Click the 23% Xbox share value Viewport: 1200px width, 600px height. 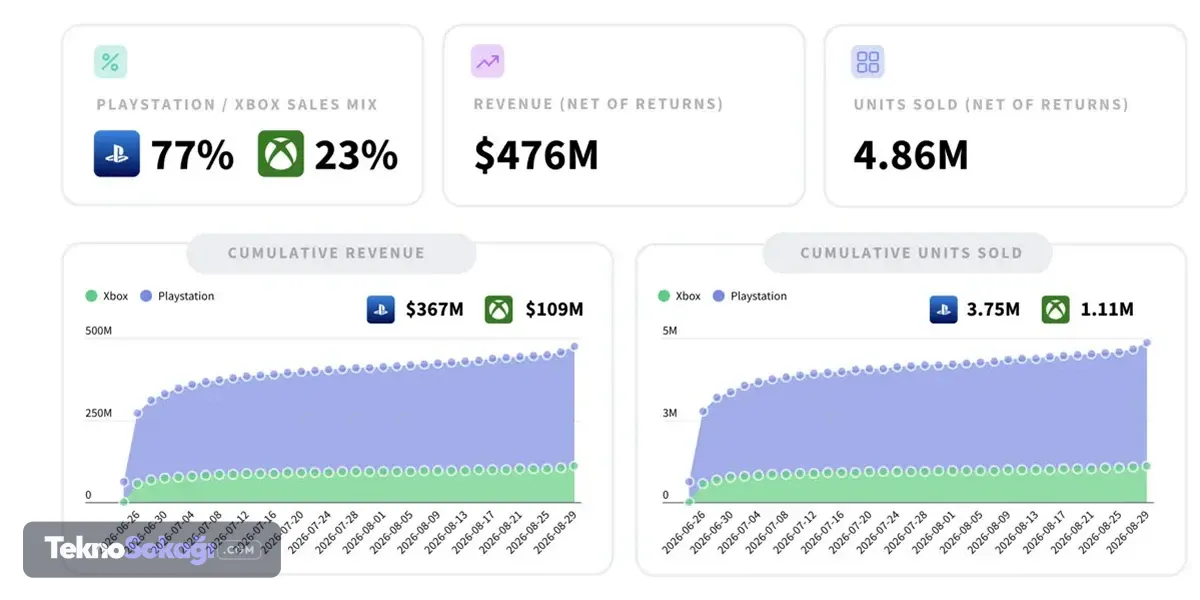coord(356,155)
